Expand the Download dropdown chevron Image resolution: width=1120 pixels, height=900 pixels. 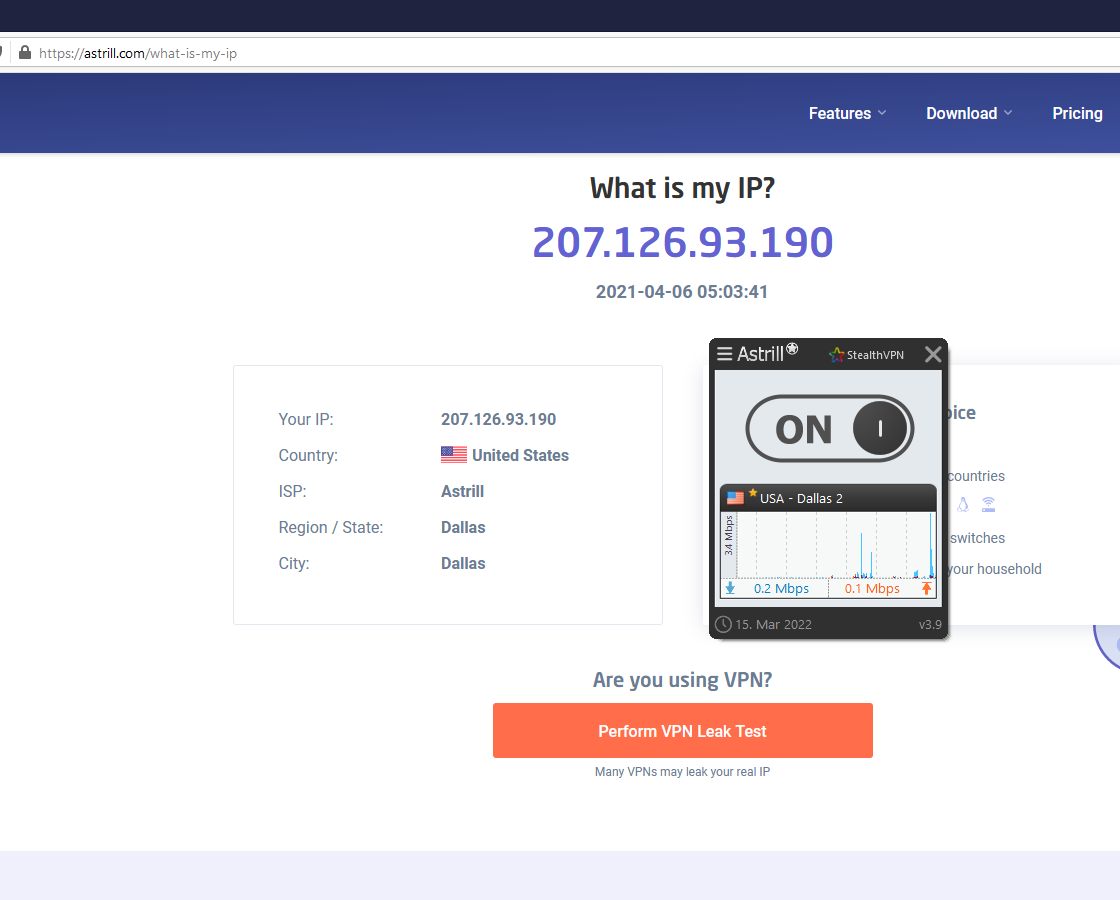[1008, 113]
